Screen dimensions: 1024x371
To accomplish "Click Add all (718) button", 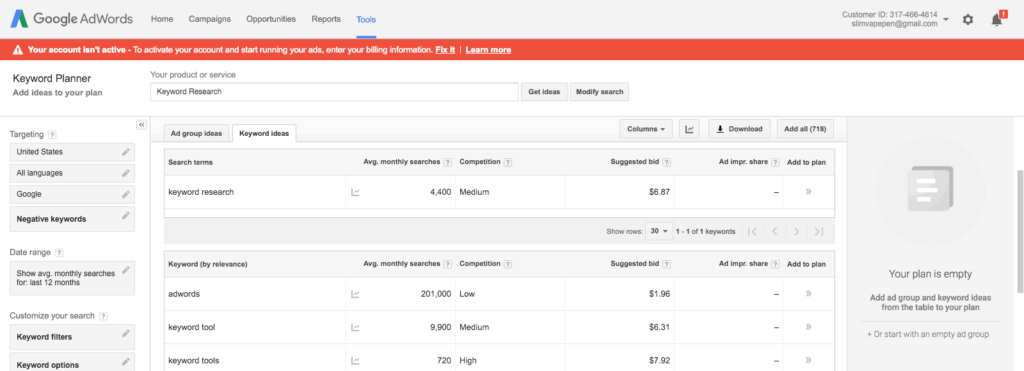I will [x=805, y=129].
